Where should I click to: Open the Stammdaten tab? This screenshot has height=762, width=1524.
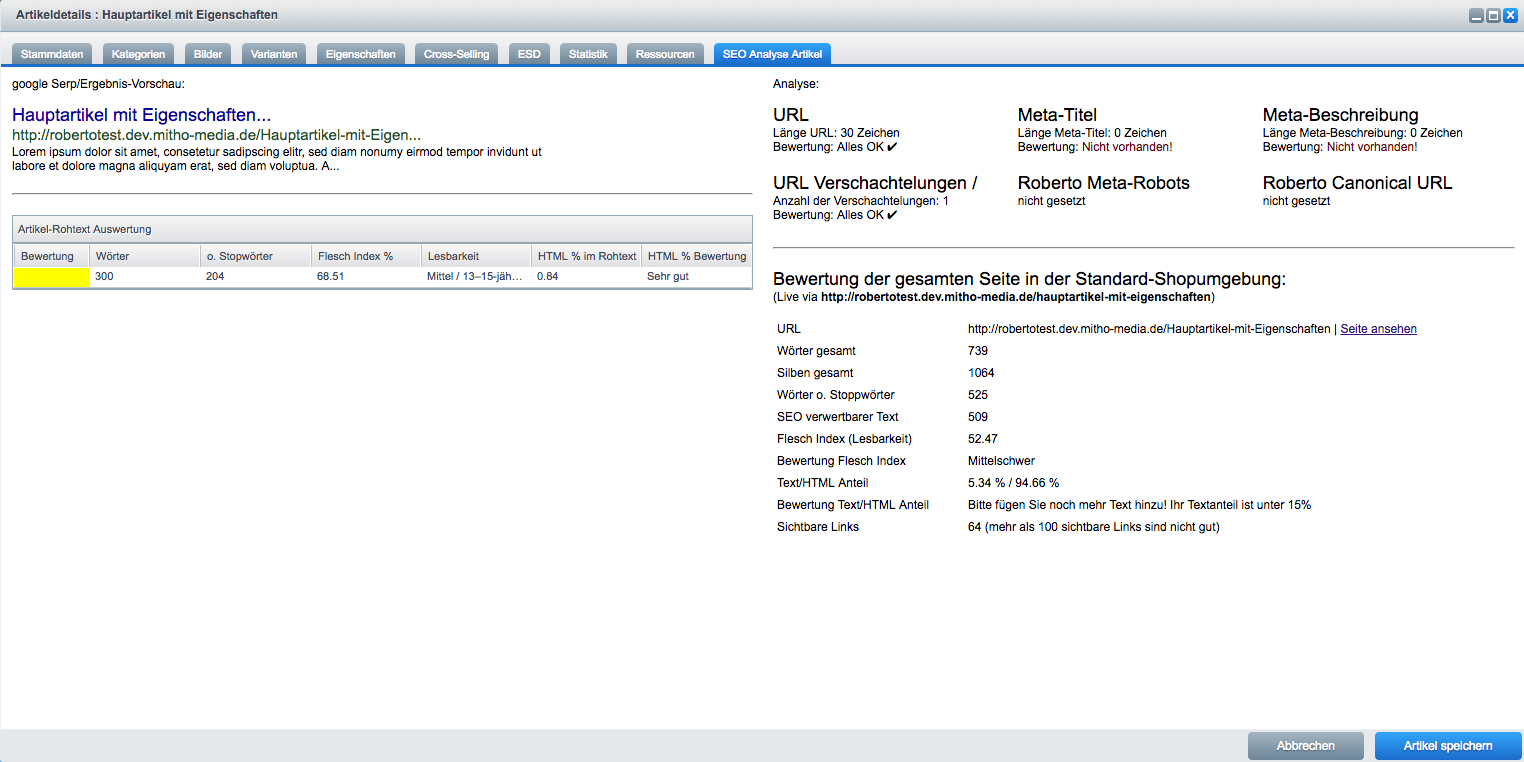coord(52,54)
